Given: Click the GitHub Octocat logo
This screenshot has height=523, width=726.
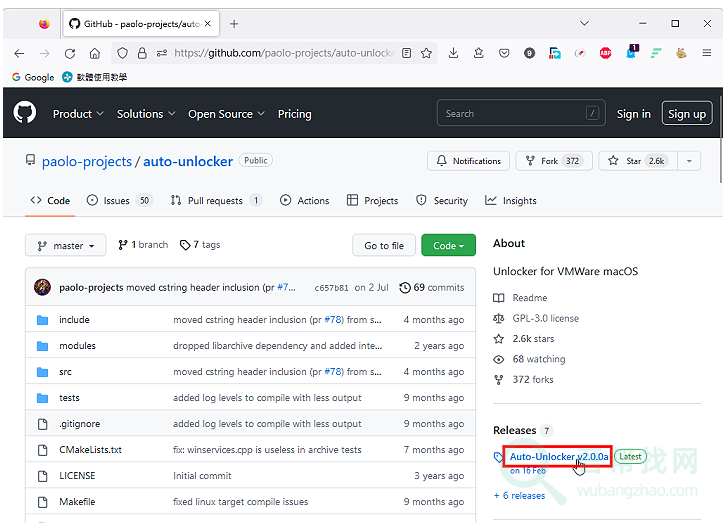Looking at the screenshot, I should click(x=25, y=112).
